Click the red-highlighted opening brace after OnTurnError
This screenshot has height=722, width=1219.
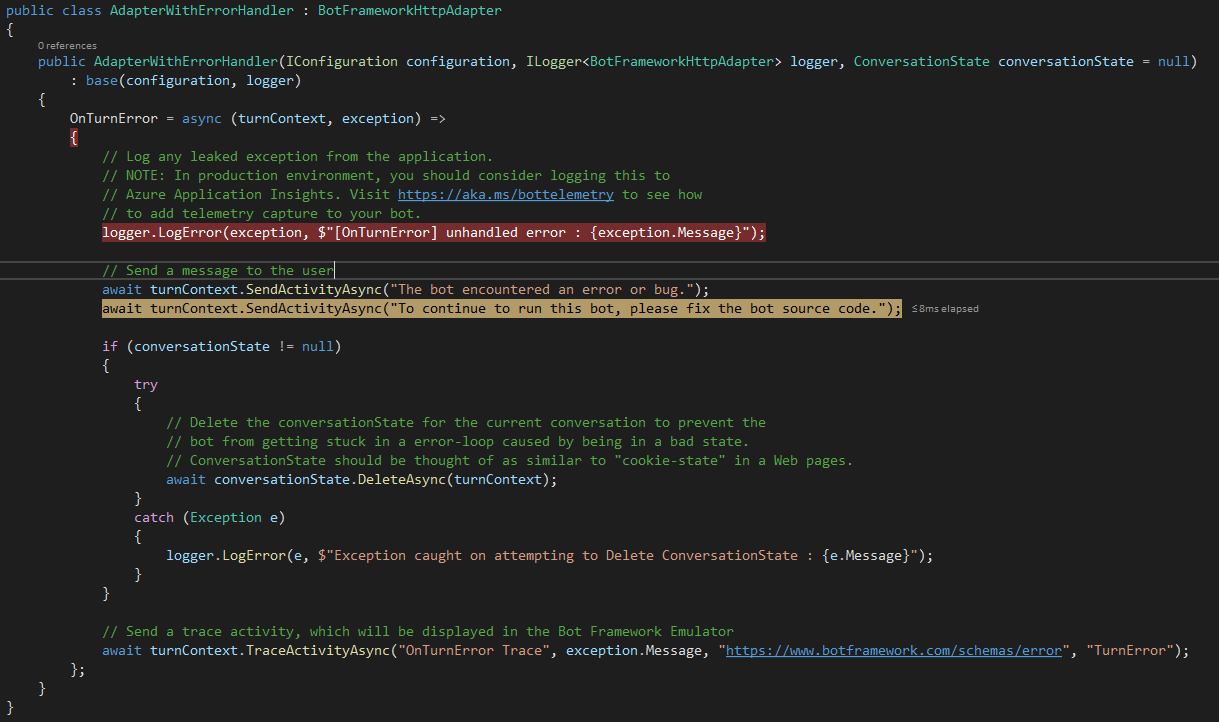coord(74,137)
